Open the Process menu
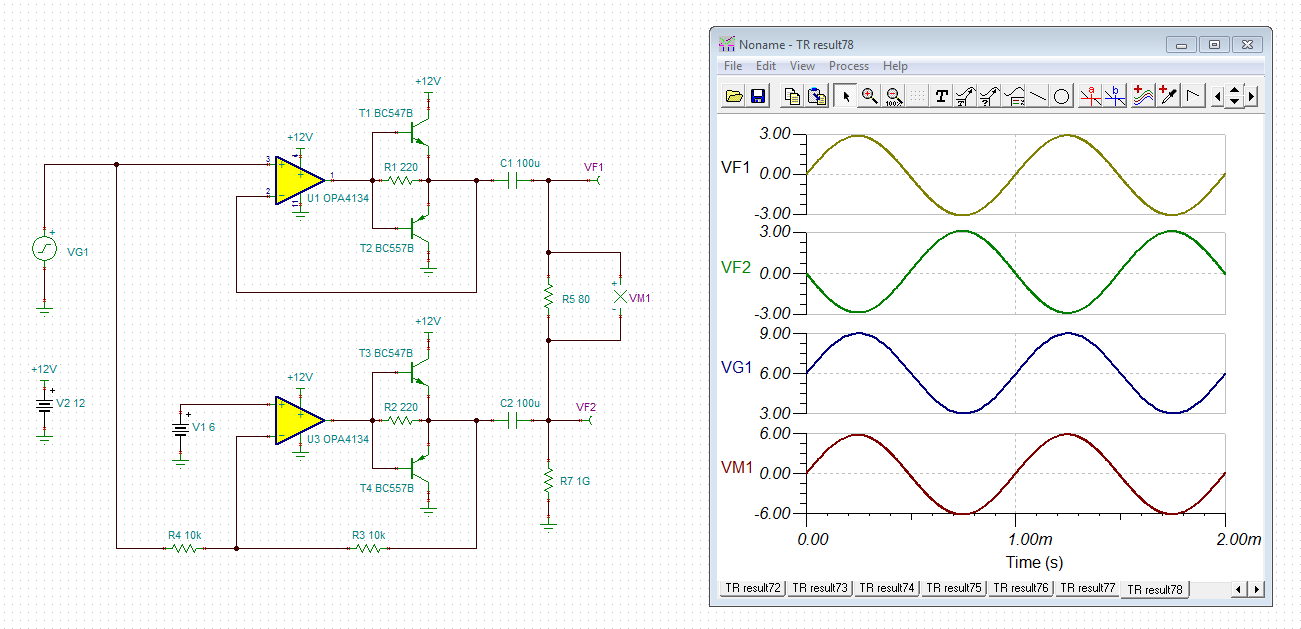Viewport: 1301px width, 629px height. click(x=849, y=66)
